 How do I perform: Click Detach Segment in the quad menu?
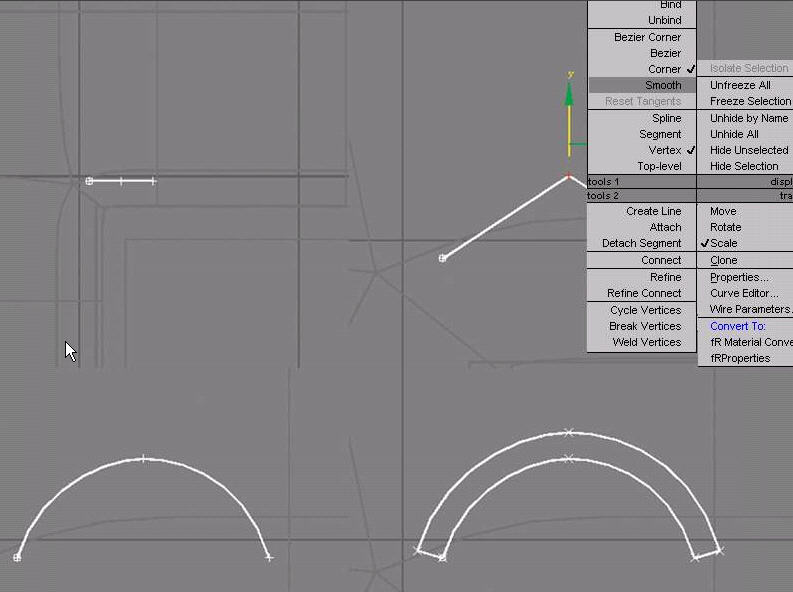641,243
